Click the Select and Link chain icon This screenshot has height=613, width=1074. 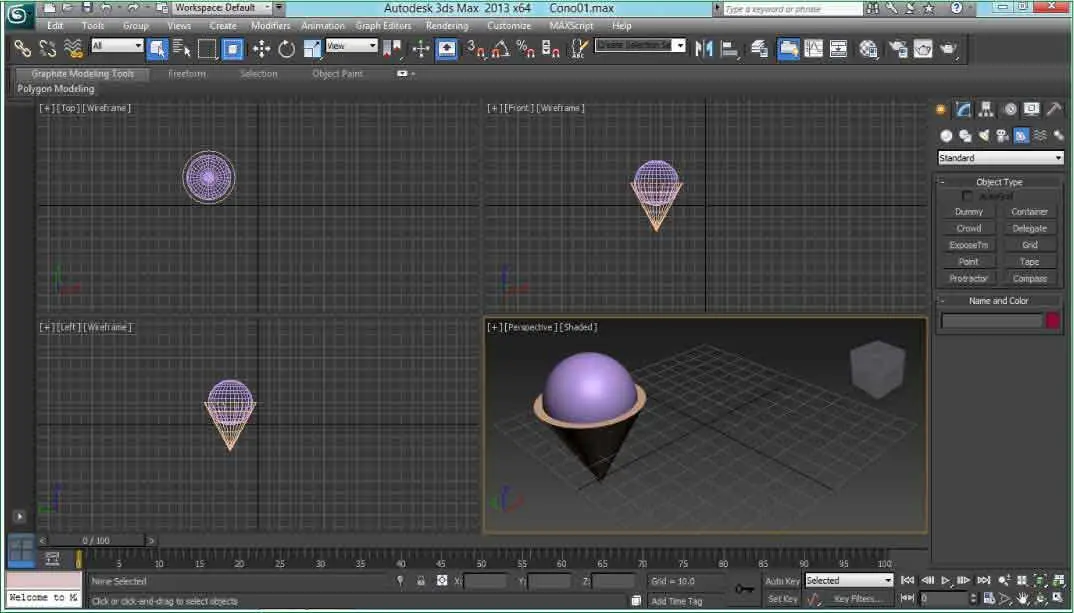coord(23,49)
